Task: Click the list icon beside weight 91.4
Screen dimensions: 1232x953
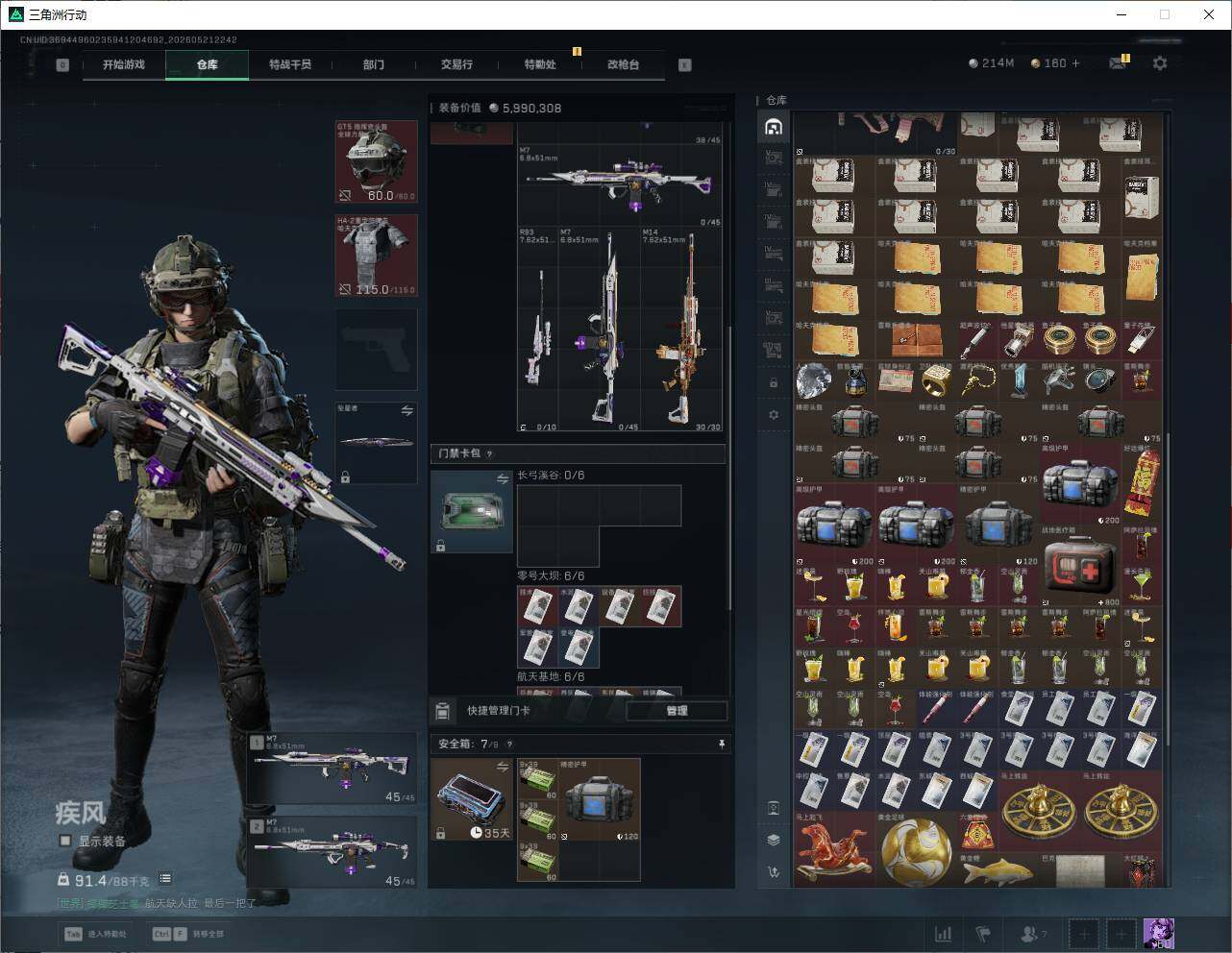Action: coord(165,878)
